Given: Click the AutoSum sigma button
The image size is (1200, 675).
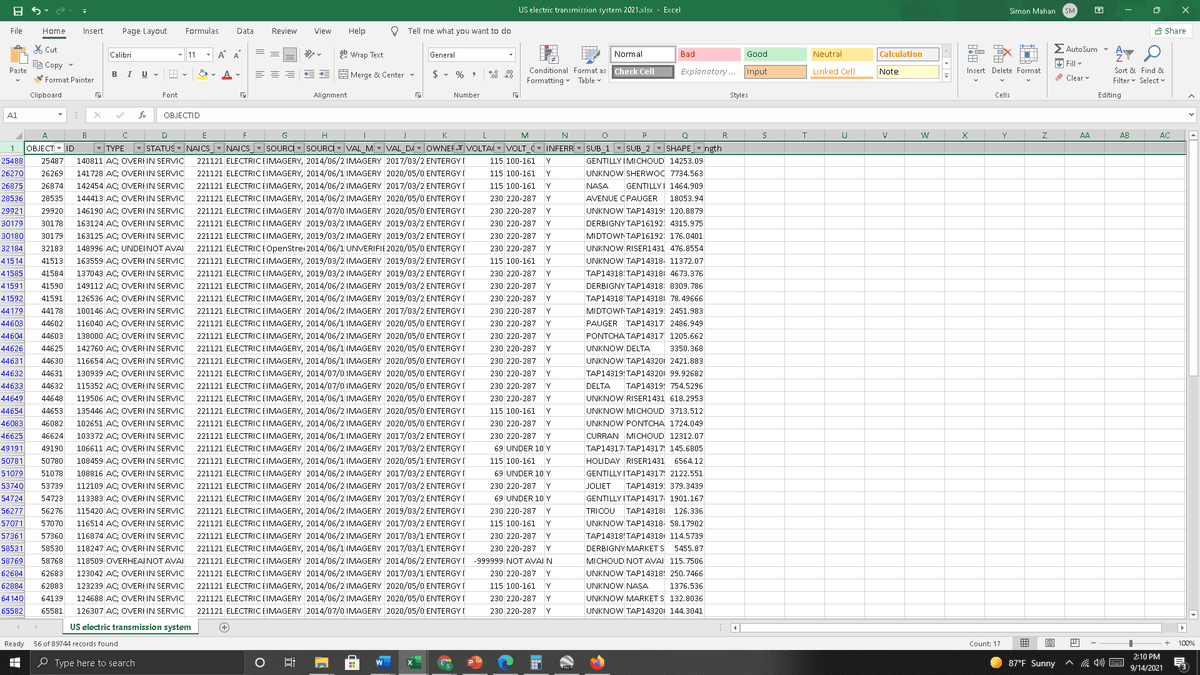Looking at the screenshot, I should point(1076,49).
